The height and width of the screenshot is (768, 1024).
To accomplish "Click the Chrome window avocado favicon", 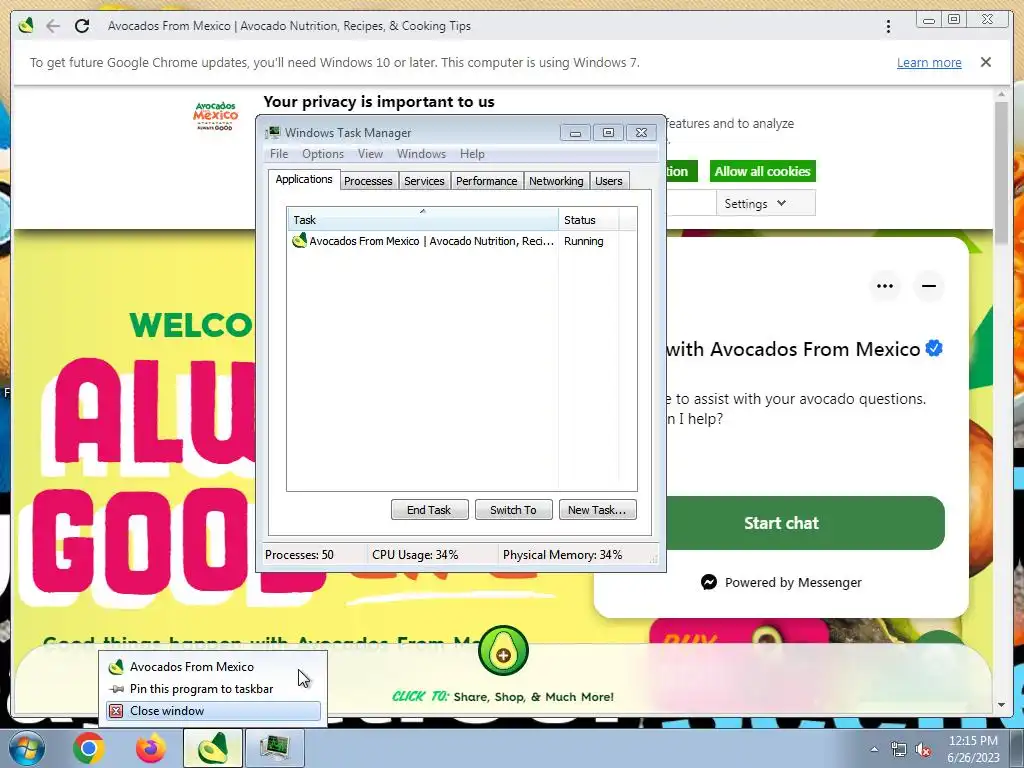I will click(x=26, y=26).
